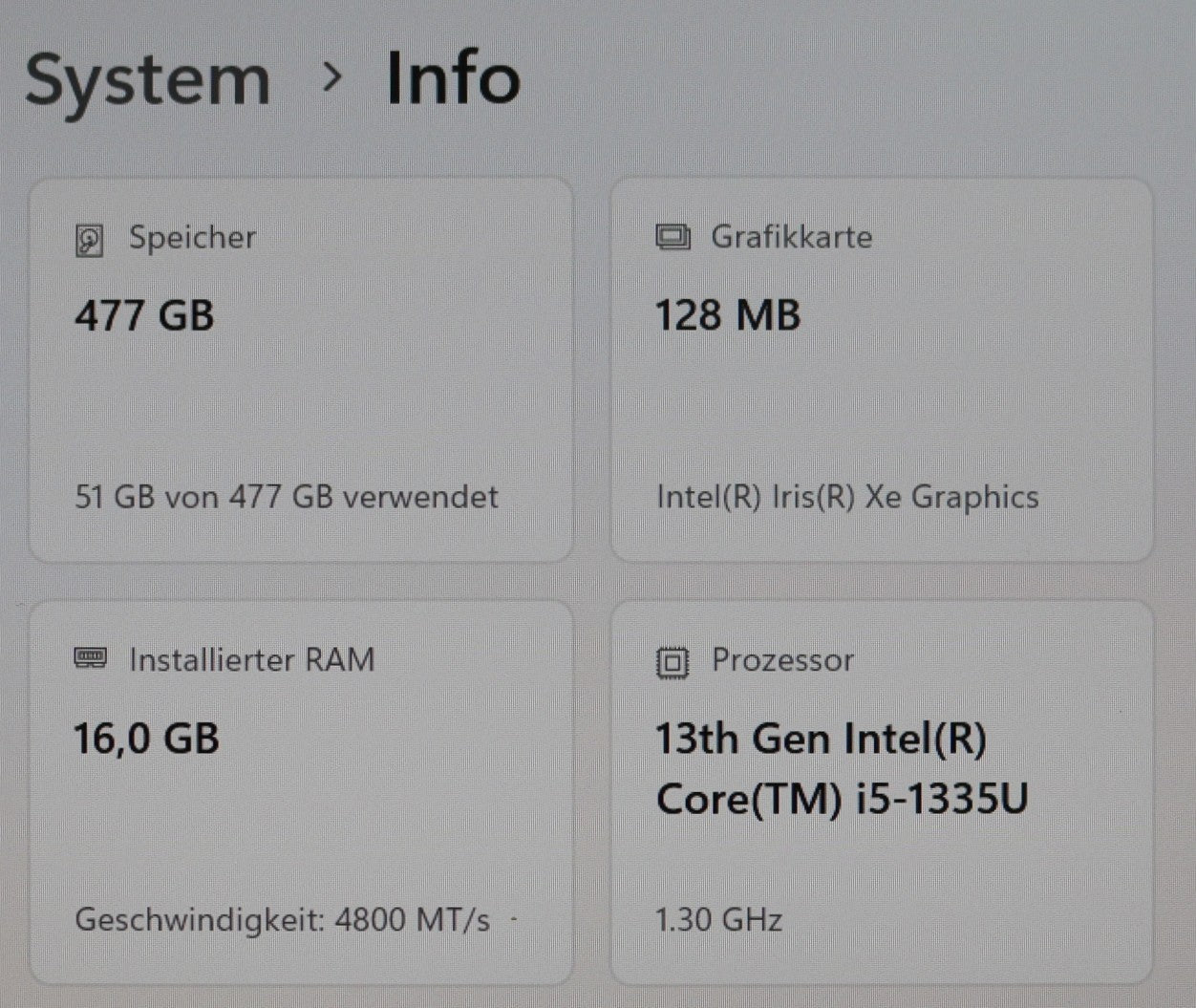Click the 'Core(TM) i5-1335U' model text
Viewport: 1196px width, 1008px height.
pos(842,799)
